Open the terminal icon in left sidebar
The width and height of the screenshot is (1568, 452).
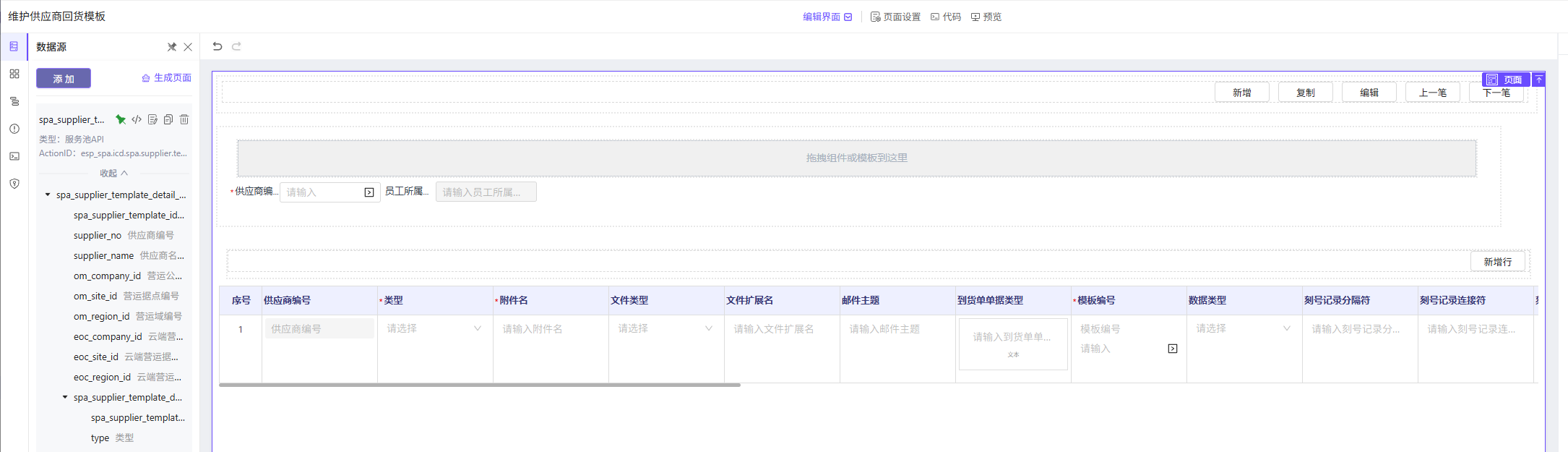pyautogui.click(x=14, y=156)
